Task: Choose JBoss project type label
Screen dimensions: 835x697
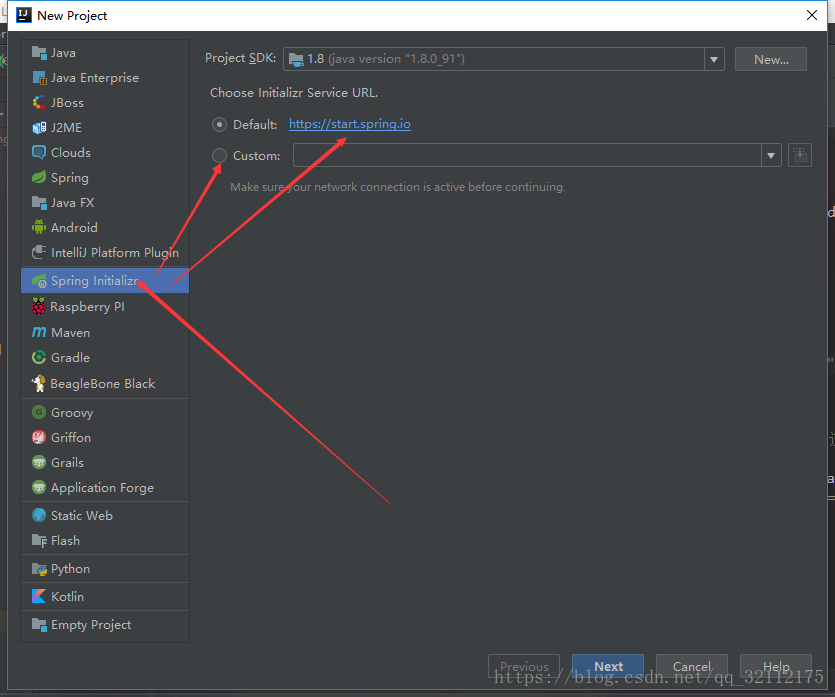Action: (x=67, y=102)
